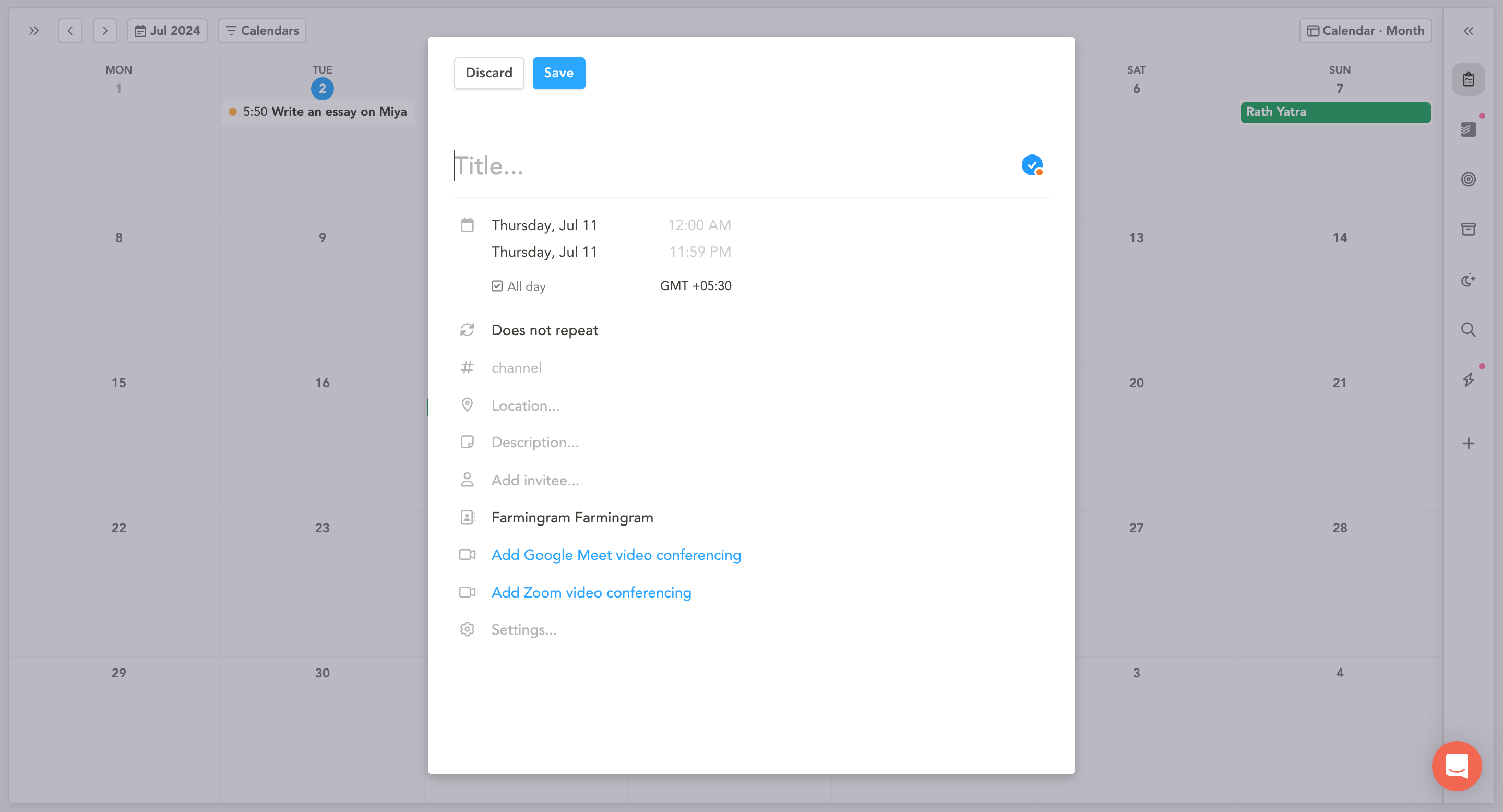Toggle the task checkmark beside title

1032,165
